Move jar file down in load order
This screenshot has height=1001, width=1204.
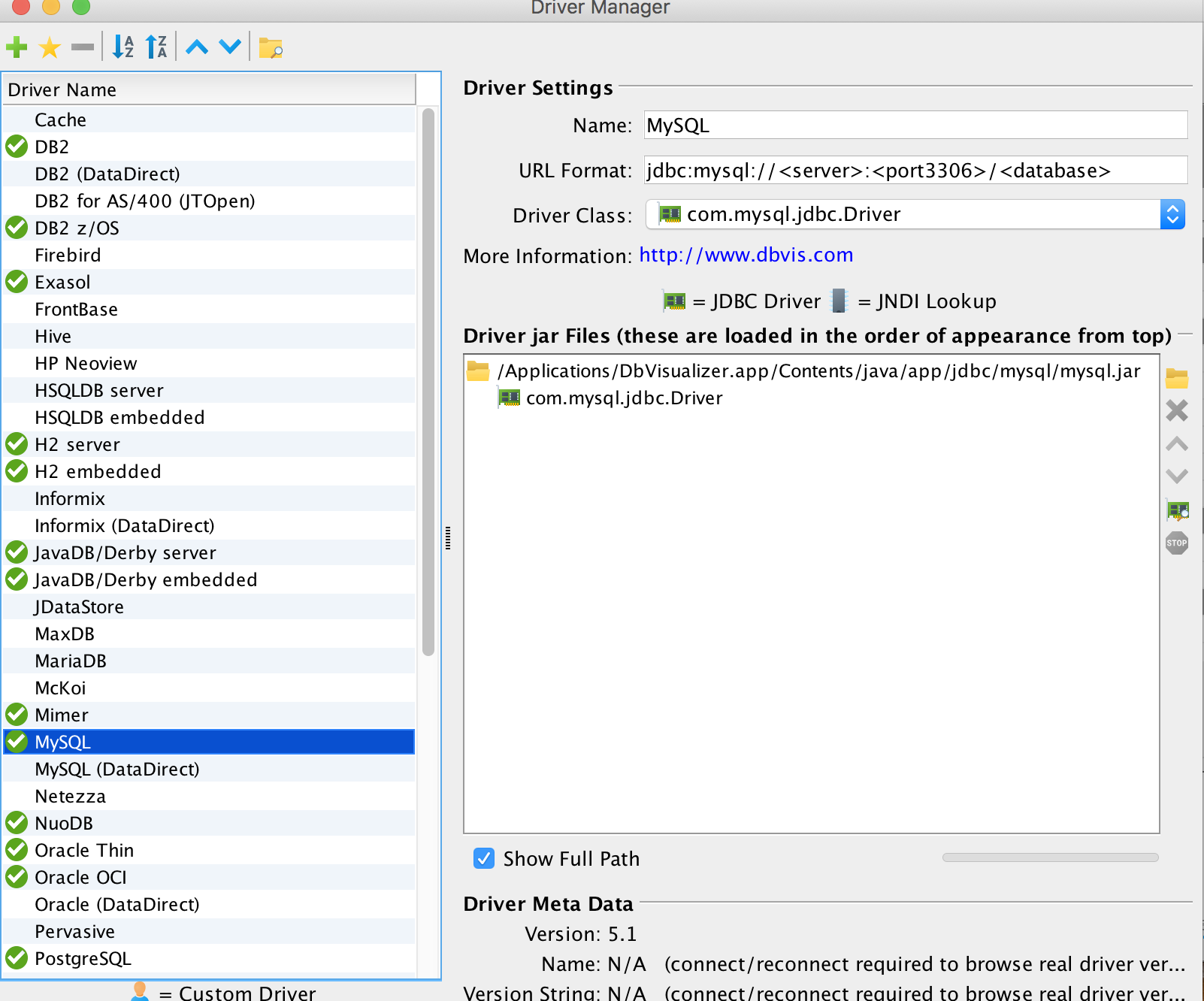pos(1177,476)
